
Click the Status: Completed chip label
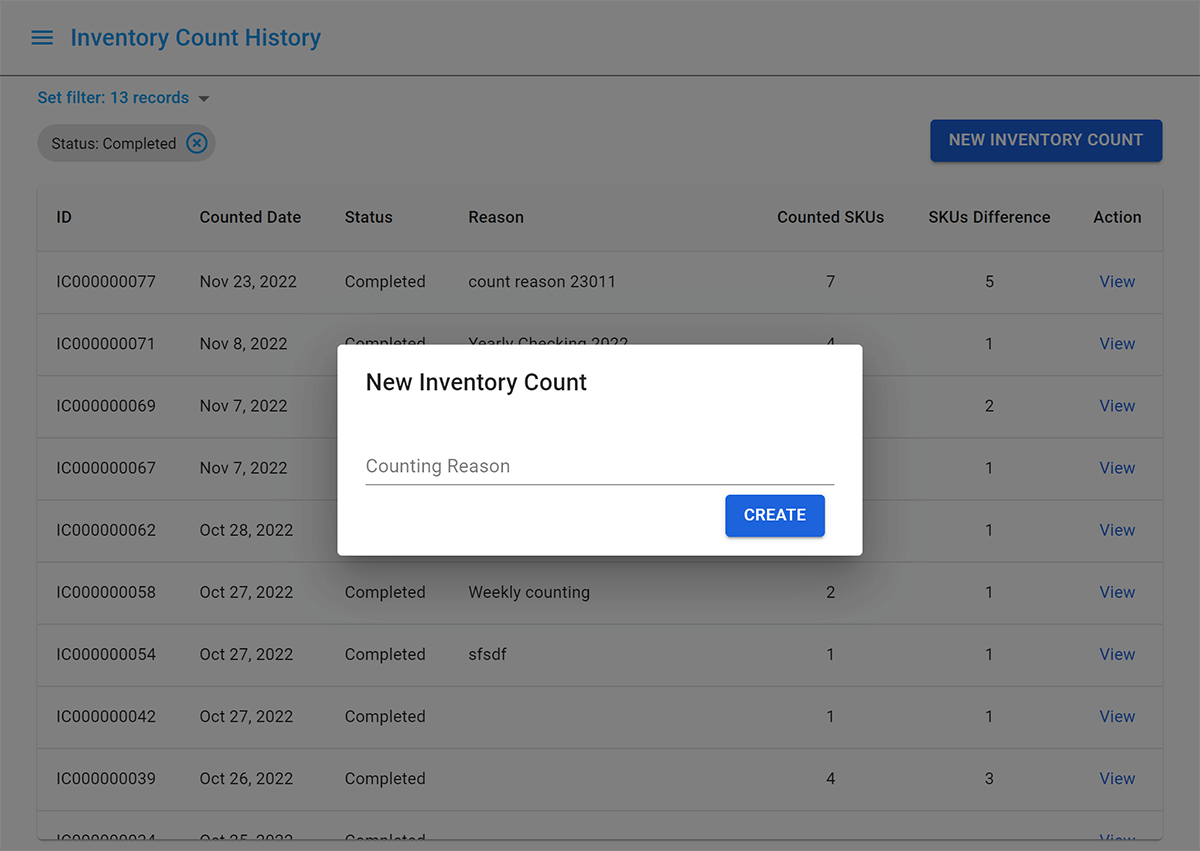click(113, 144)
